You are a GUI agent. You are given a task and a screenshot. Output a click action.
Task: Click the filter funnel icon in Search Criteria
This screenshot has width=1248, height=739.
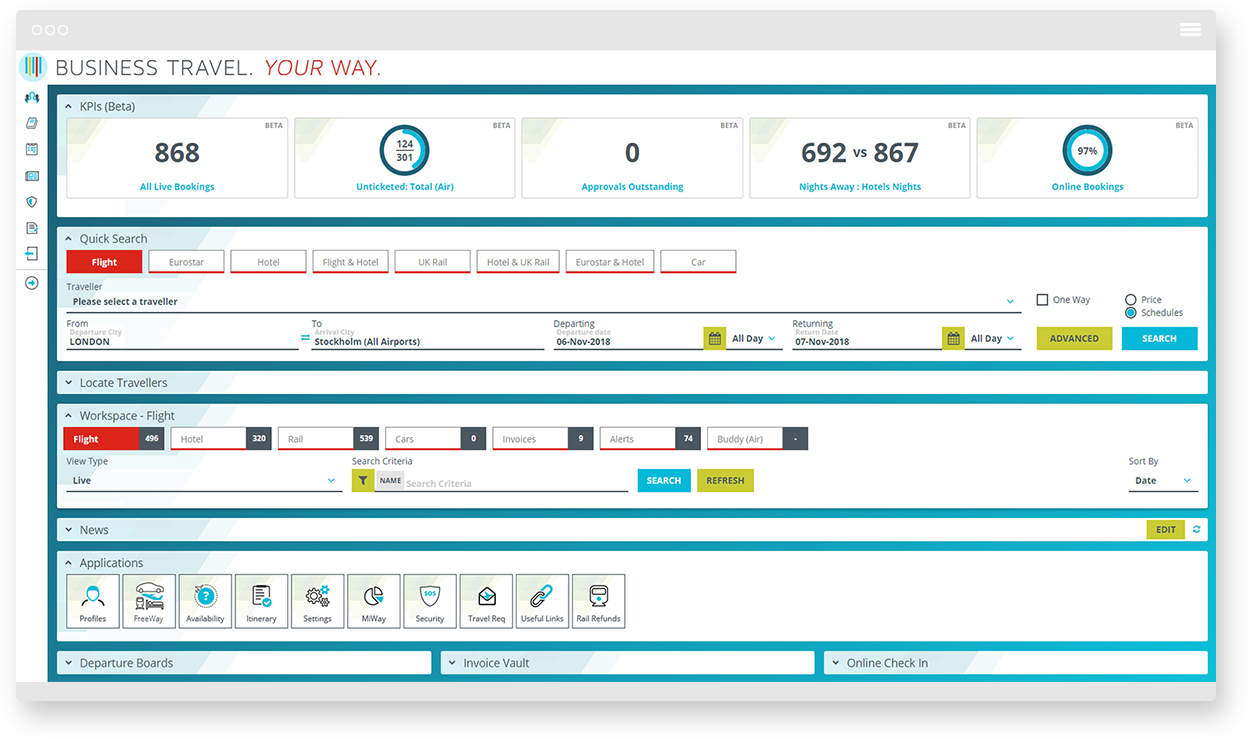click(x=363, y=481)
